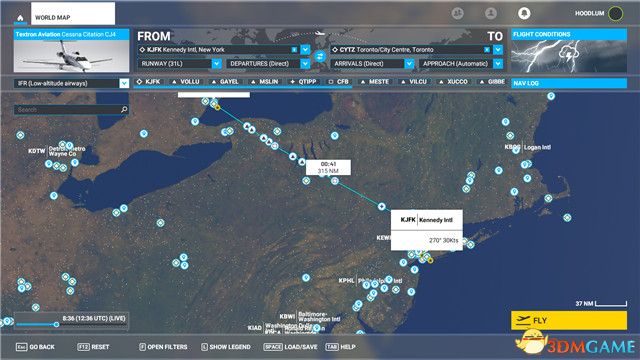Open the notifications bell icon
640x360 pixels.
pos(524,13)
